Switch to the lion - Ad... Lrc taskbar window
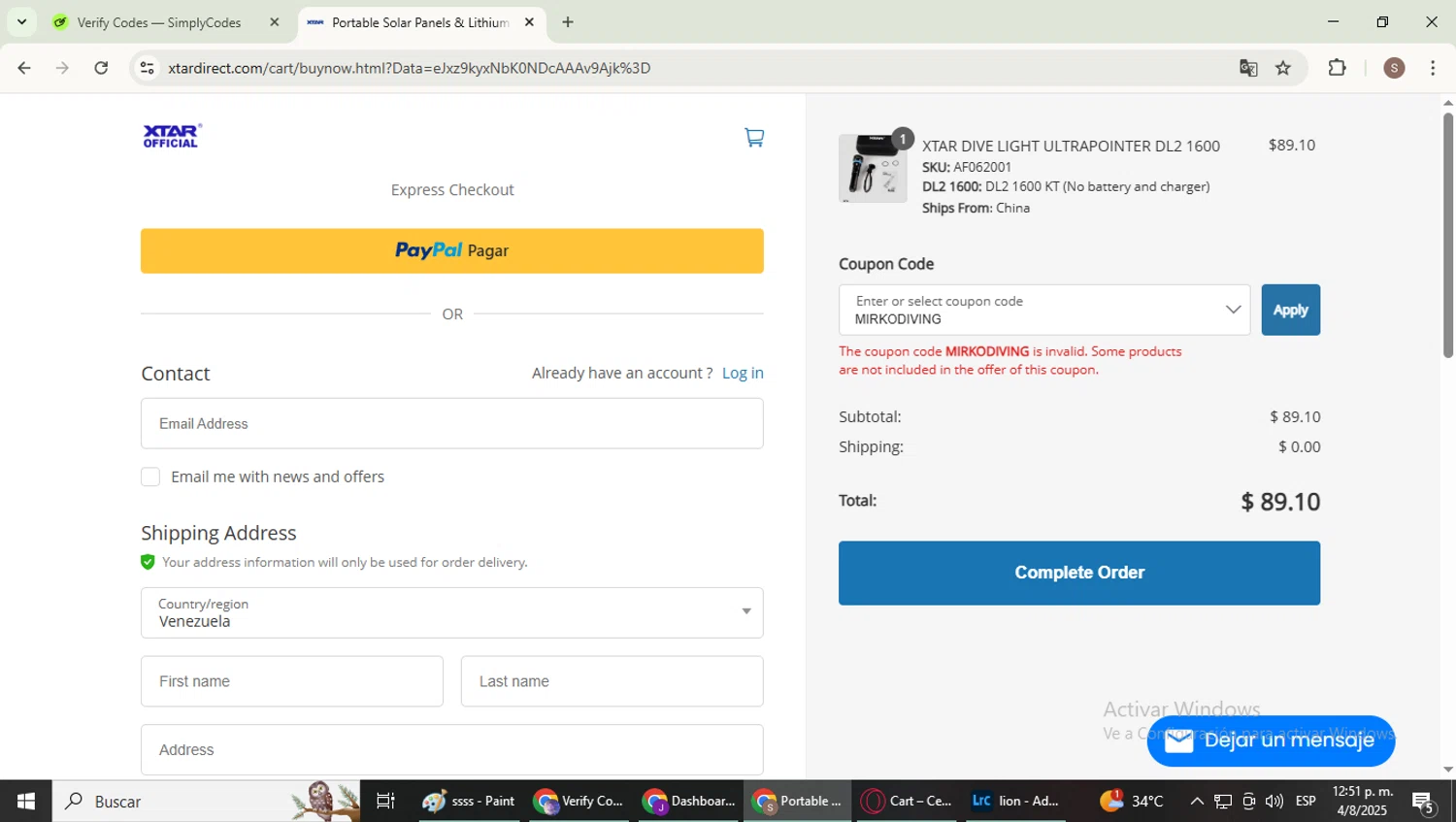Screen dimensions: 1456x822 (1016, 801)
